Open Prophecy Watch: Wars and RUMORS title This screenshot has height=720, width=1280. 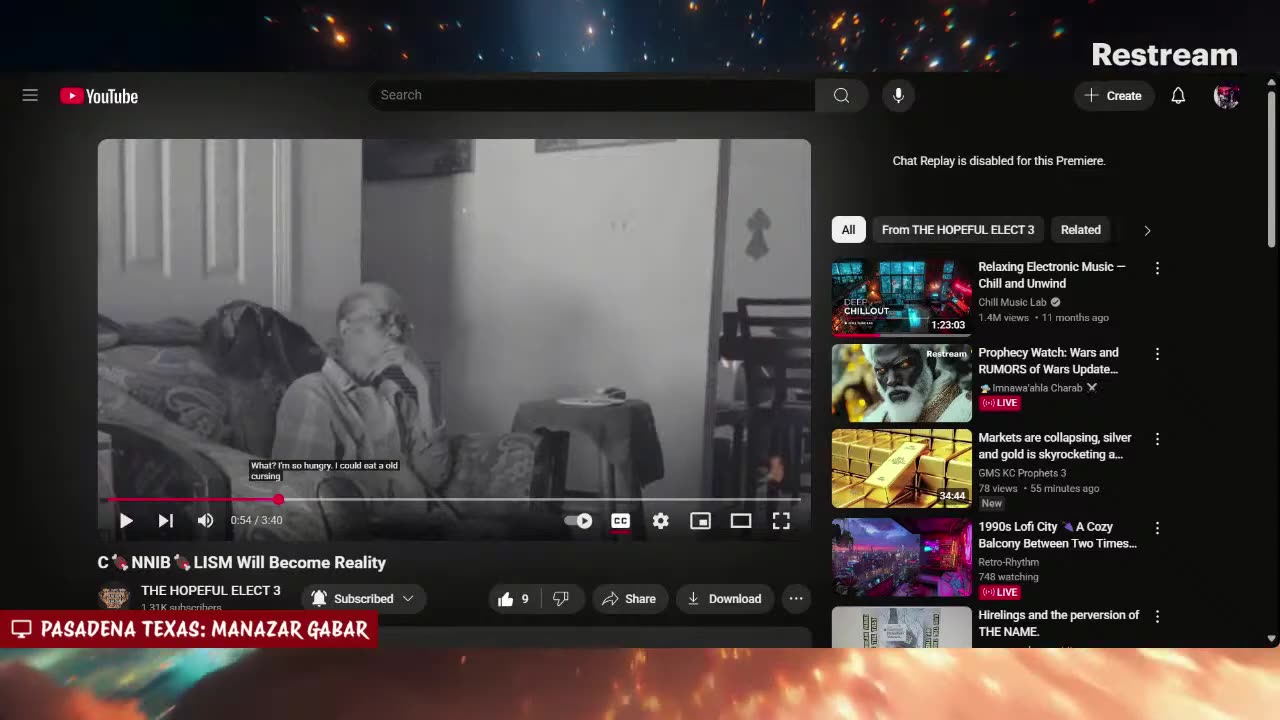click(1048, 361)
